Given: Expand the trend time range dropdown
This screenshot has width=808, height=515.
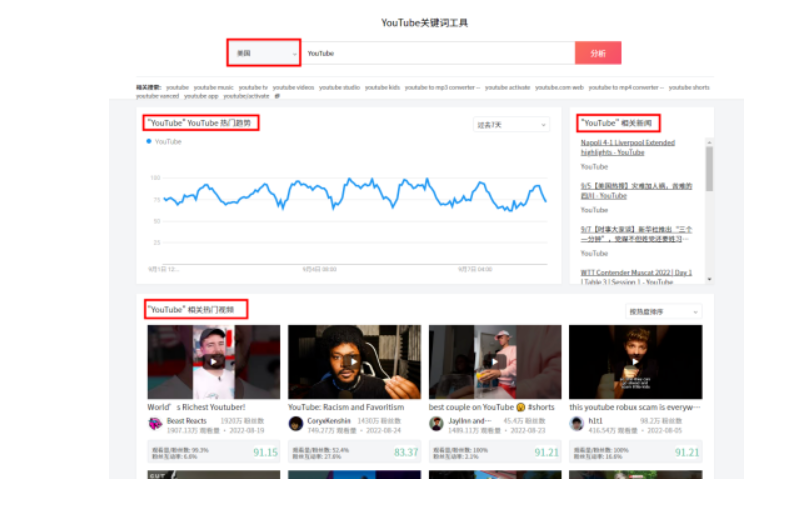Looking at the screenshot, I should pyautogui.click(x=511, y=125).
